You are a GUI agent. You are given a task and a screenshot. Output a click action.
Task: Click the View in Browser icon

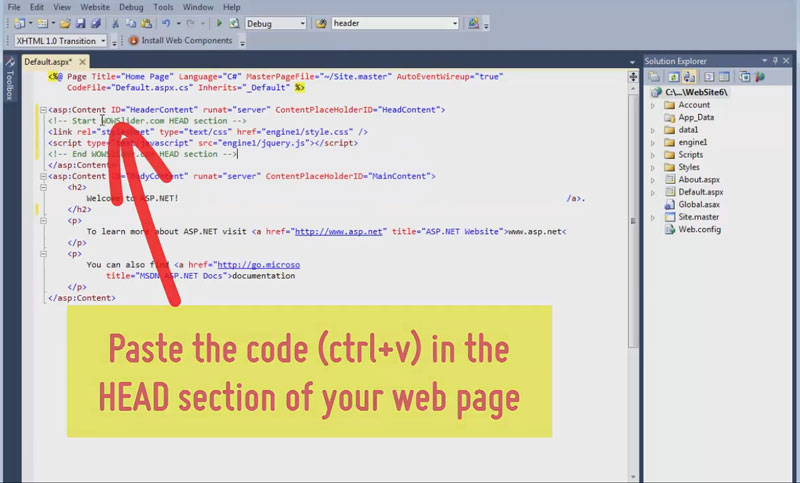point(234,23)
